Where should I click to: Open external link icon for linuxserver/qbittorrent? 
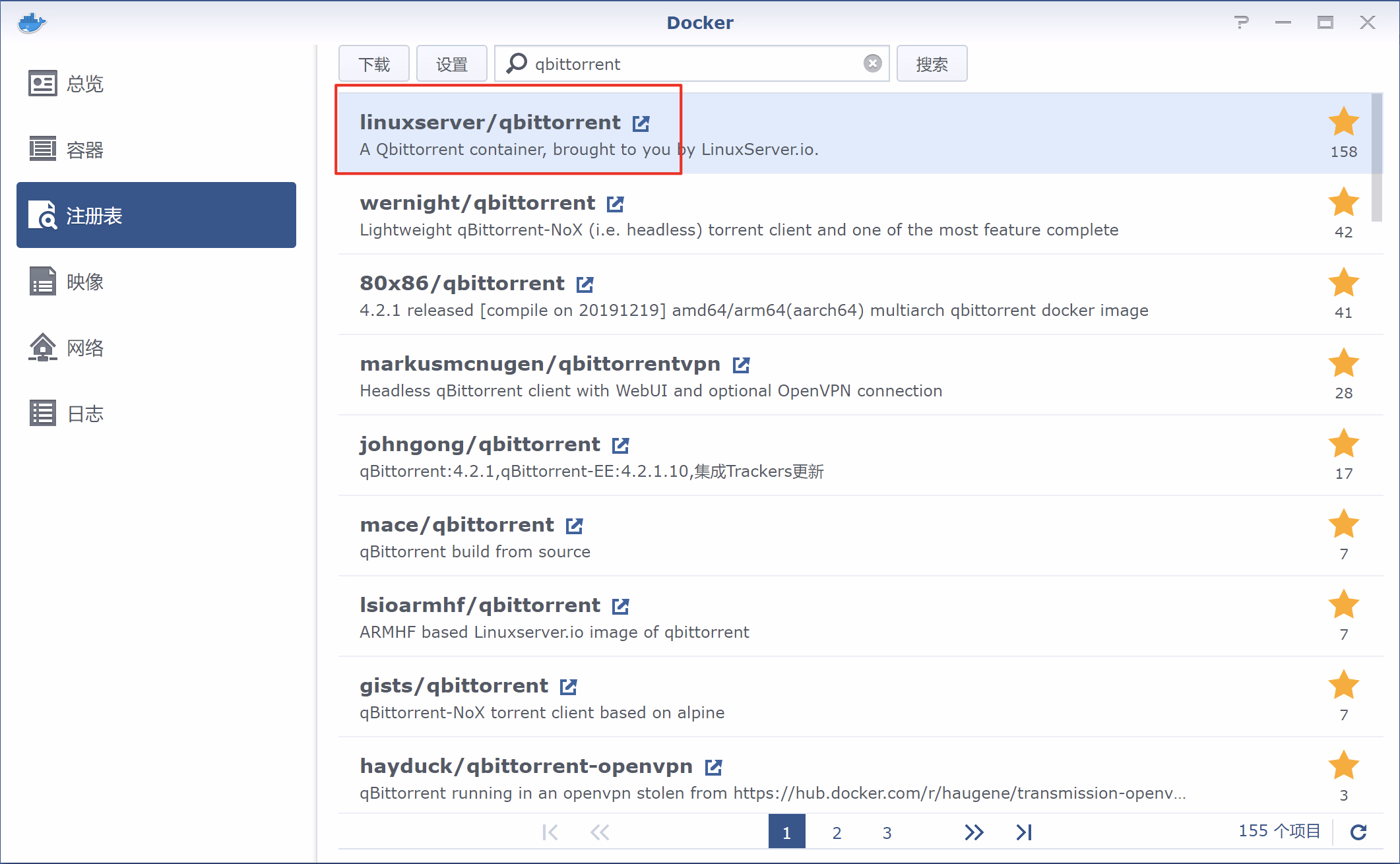(x=641, y=123)
